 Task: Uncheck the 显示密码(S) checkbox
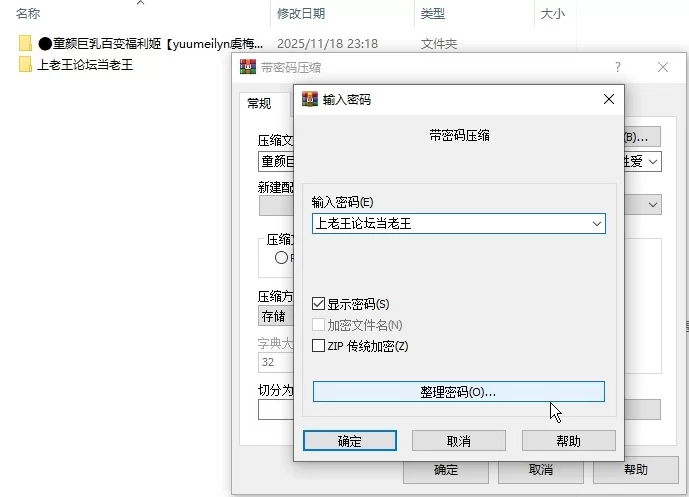point(318,304)
